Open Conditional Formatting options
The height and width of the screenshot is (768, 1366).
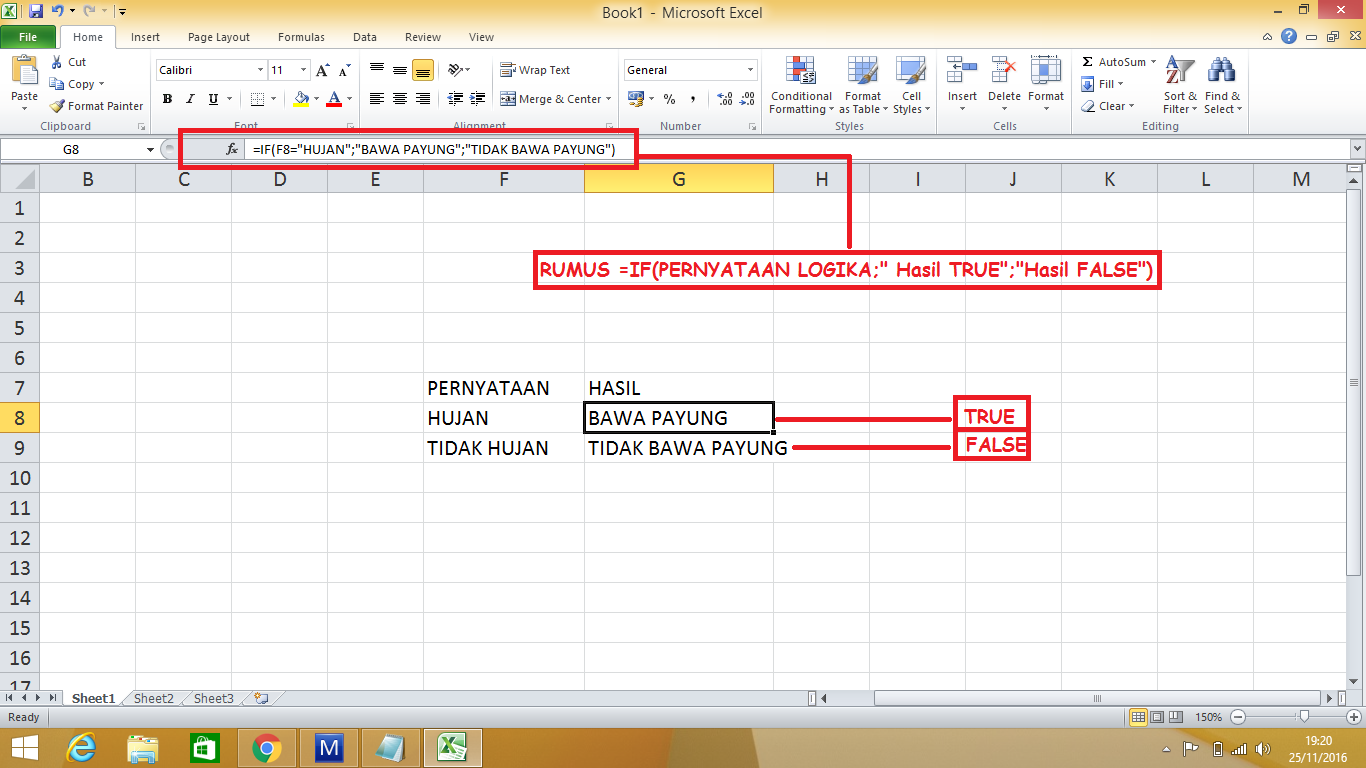pyautogui.click(x=801, y=85)
